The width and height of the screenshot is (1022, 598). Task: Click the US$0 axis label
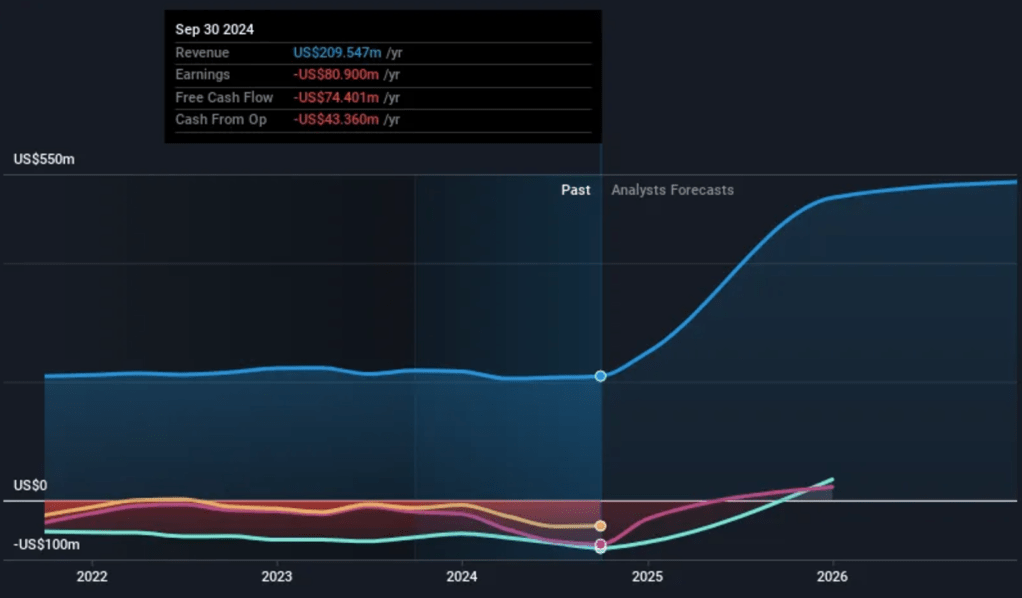click(30, 485)
